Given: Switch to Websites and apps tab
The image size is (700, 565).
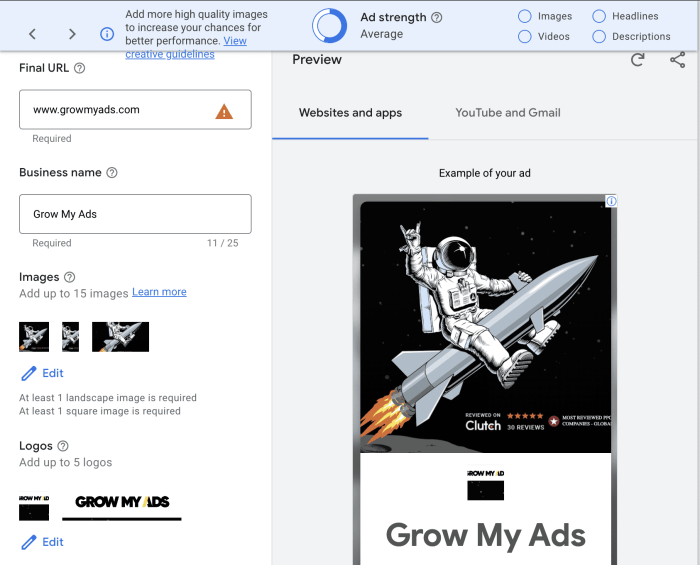Looking at the screenshot, I should (x=350, y=113).
